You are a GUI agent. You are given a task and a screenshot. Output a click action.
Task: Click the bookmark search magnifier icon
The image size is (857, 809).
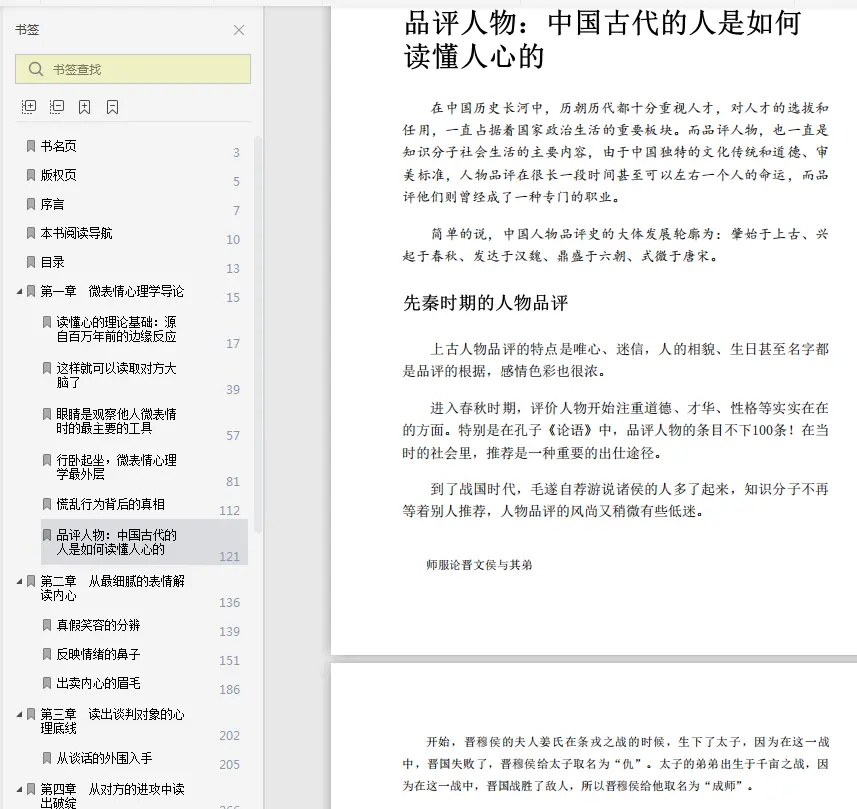tap(36, 69)
